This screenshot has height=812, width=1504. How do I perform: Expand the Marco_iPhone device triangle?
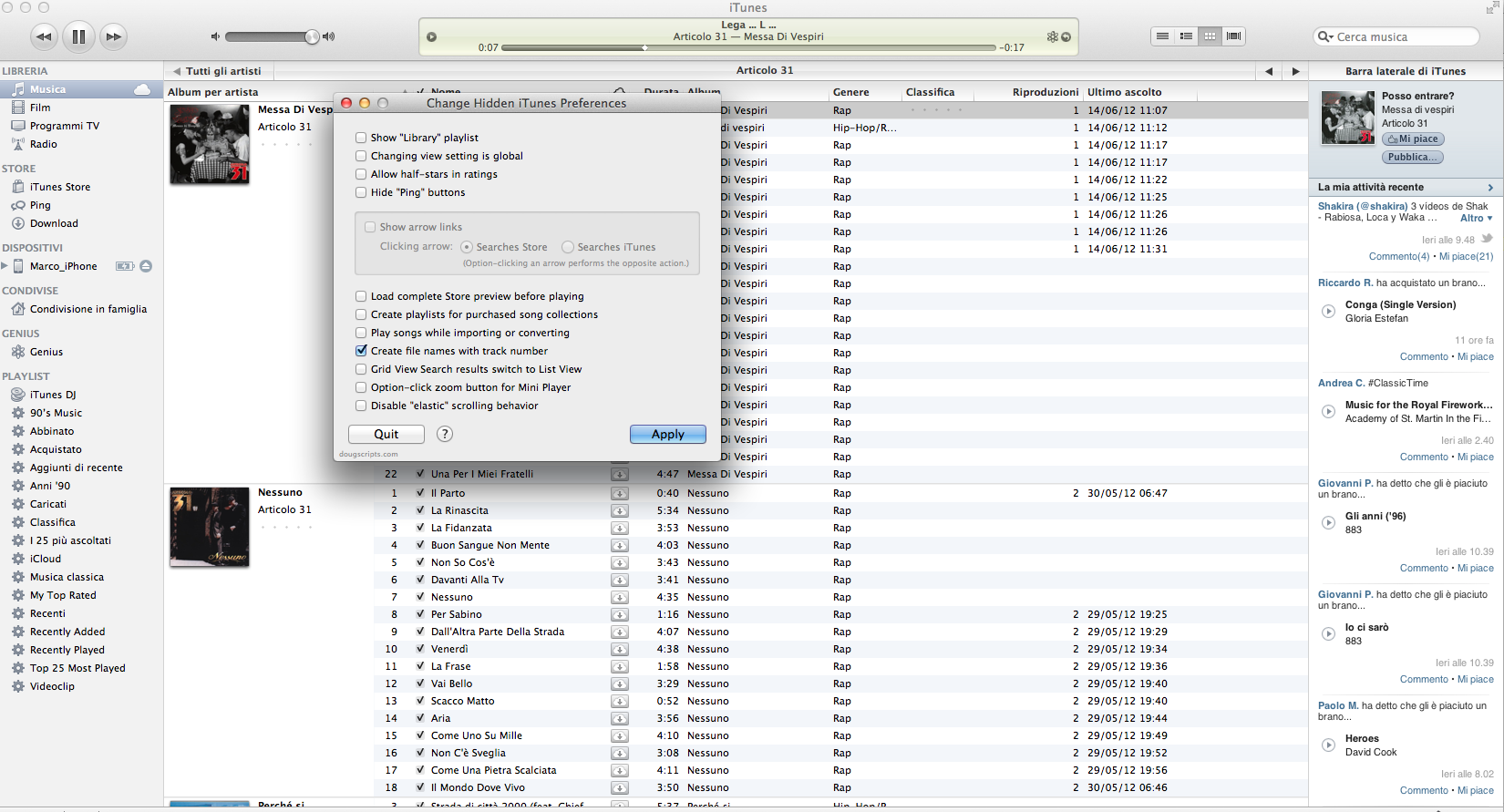tap(5, 266)
